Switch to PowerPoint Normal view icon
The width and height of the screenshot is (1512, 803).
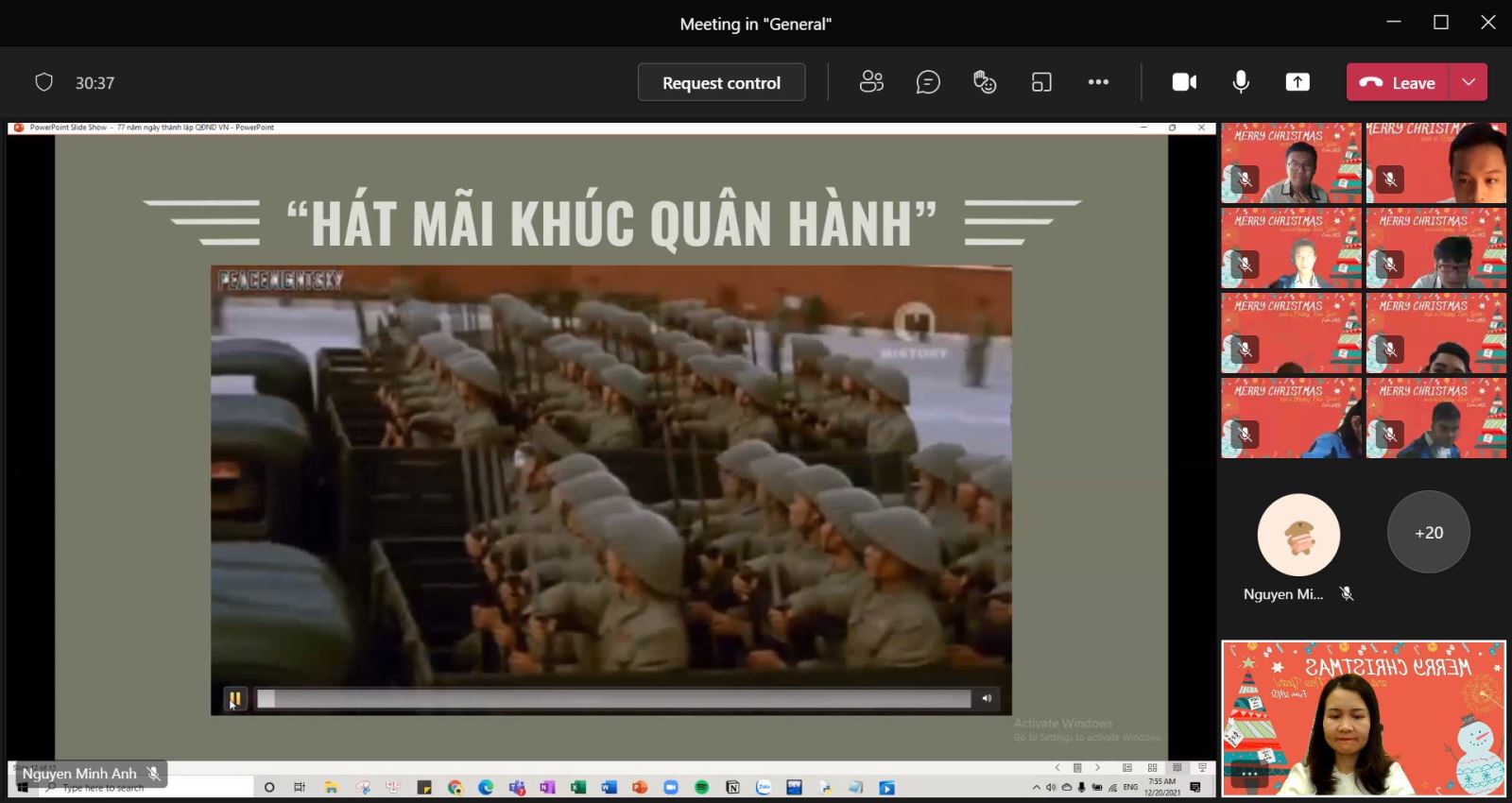1127,768
